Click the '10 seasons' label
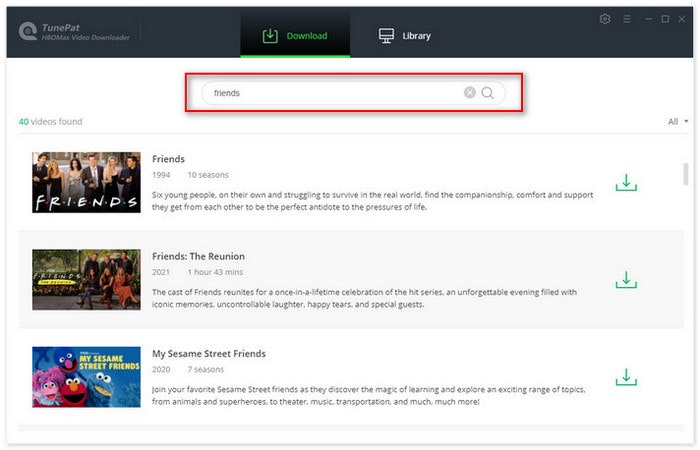Viewport: 700px width, 450px height. tap(208, 175)
